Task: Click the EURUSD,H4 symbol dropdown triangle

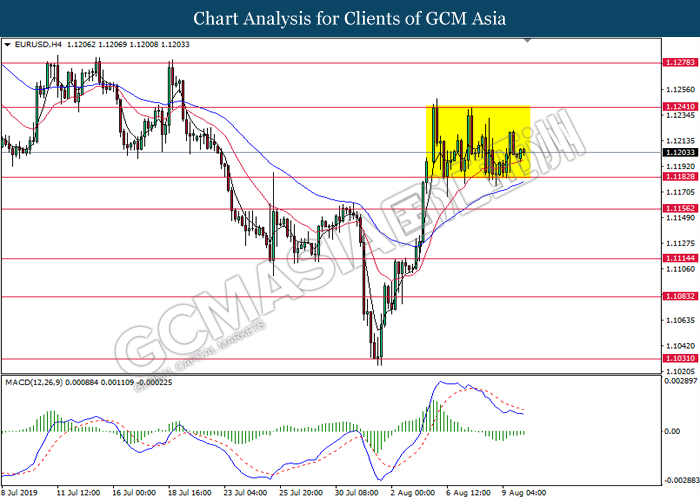Action: 7,45
